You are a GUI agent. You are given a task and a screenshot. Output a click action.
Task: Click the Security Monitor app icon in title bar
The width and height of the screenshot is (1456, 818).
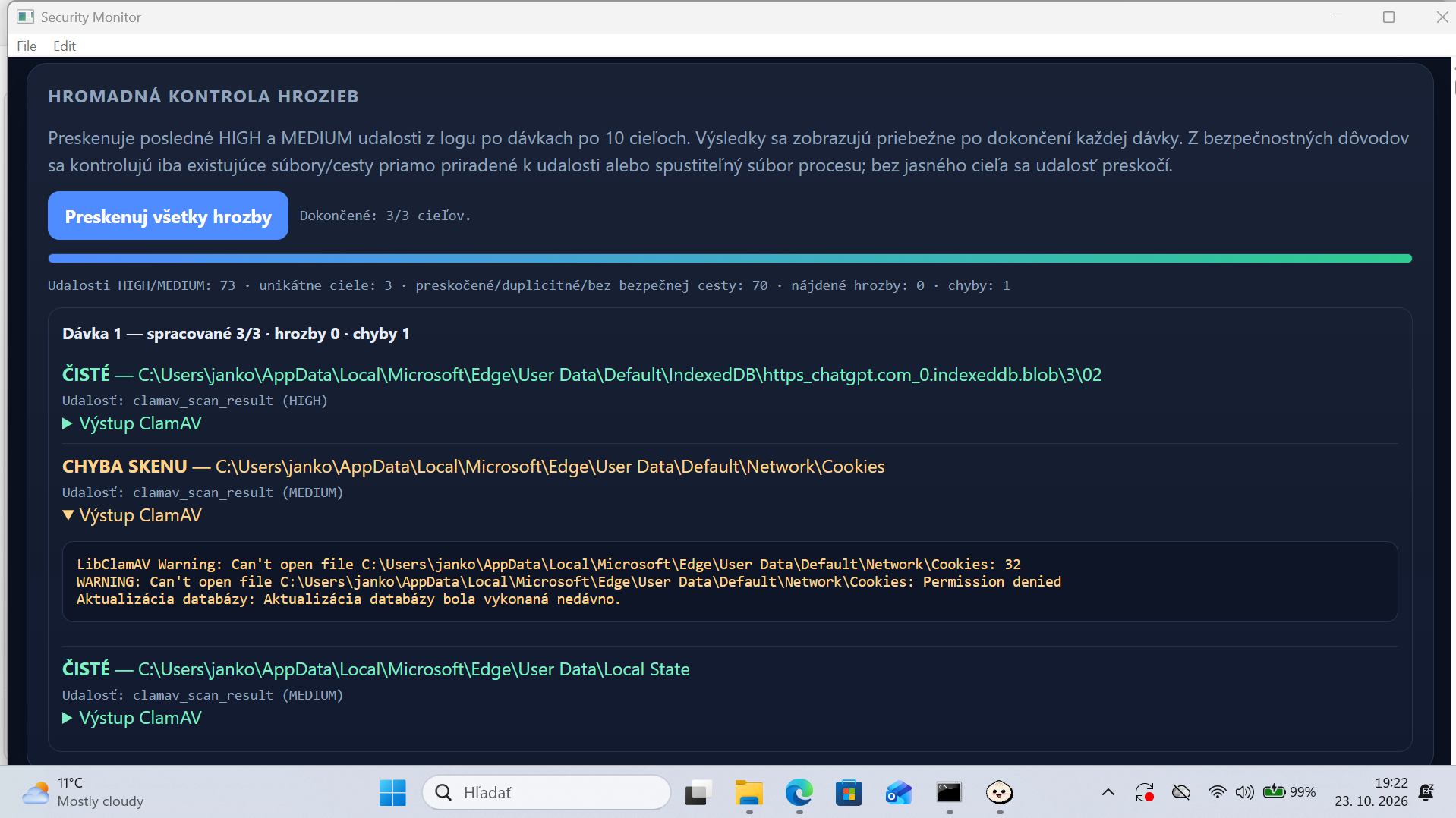(26, 17)
